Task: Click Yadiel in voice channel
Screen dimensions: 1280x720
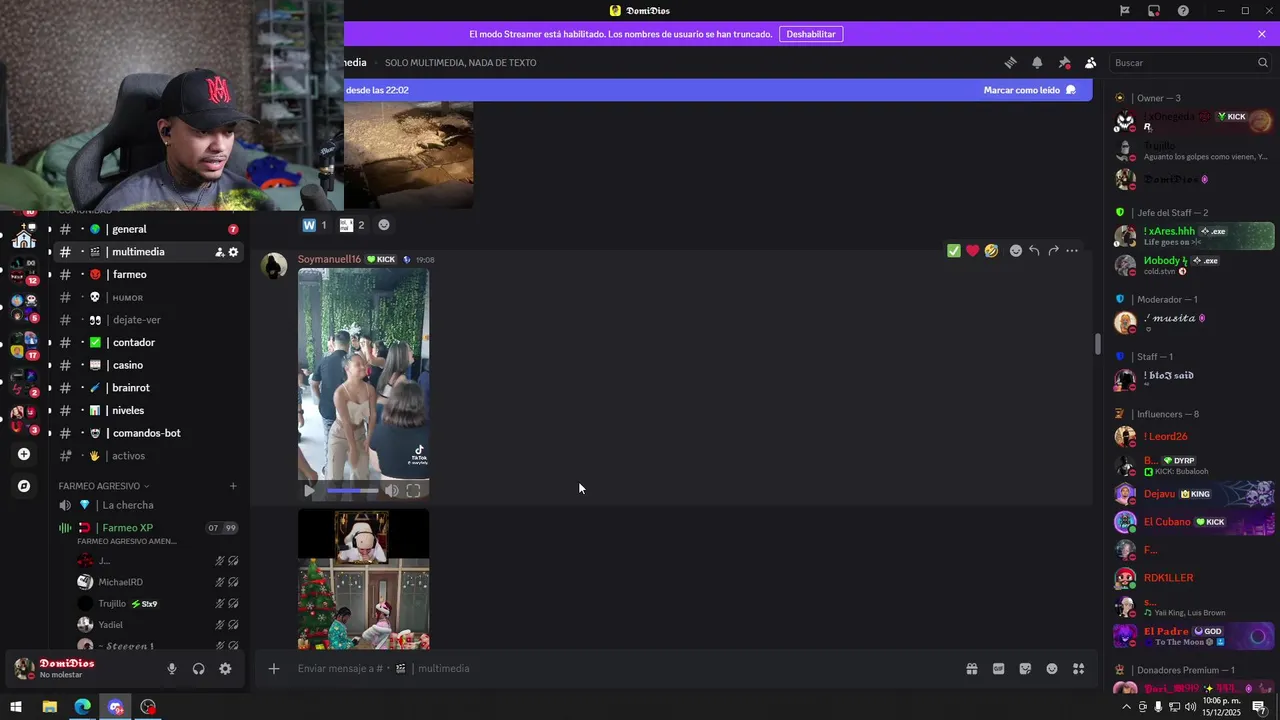Action: 110,625
